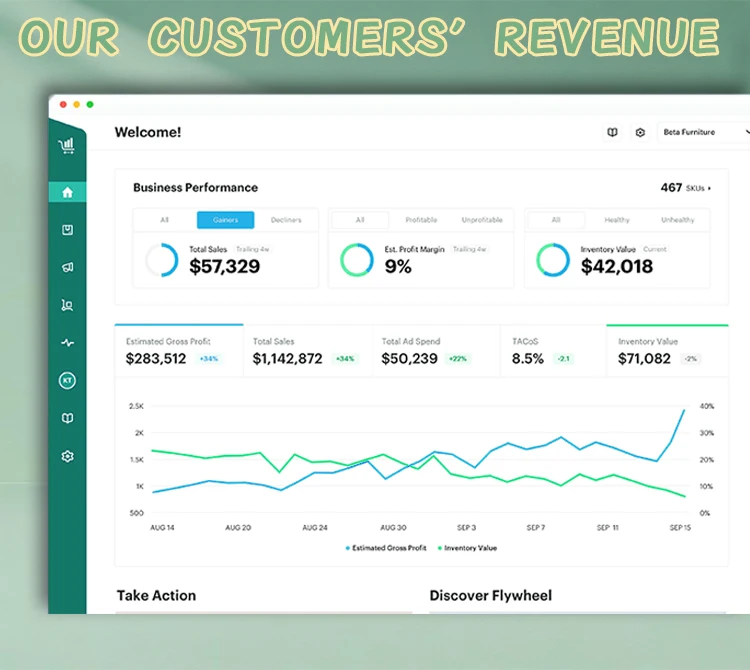Open the products box icon in sidebar
The width and height of the screenshot is (750, 670).
pos(67,230)
